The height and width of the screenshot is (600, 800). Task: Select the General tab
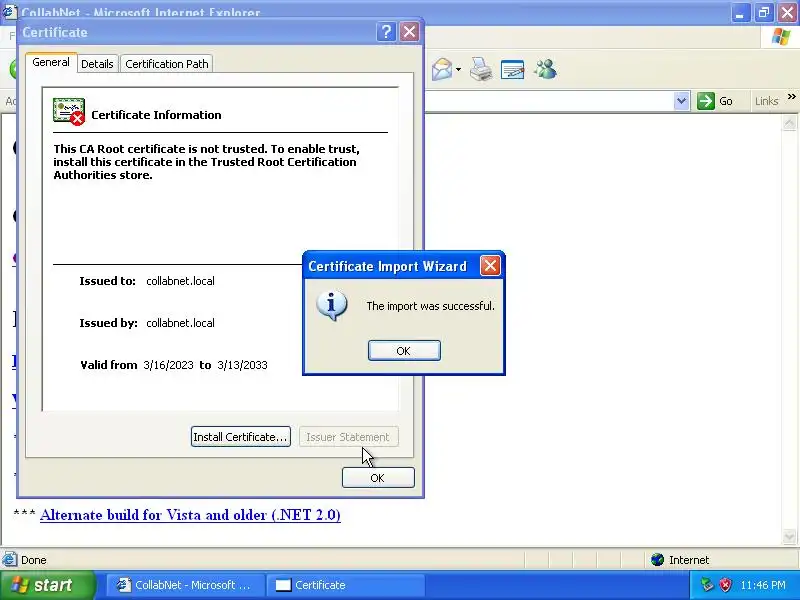[x=51, y=62]
